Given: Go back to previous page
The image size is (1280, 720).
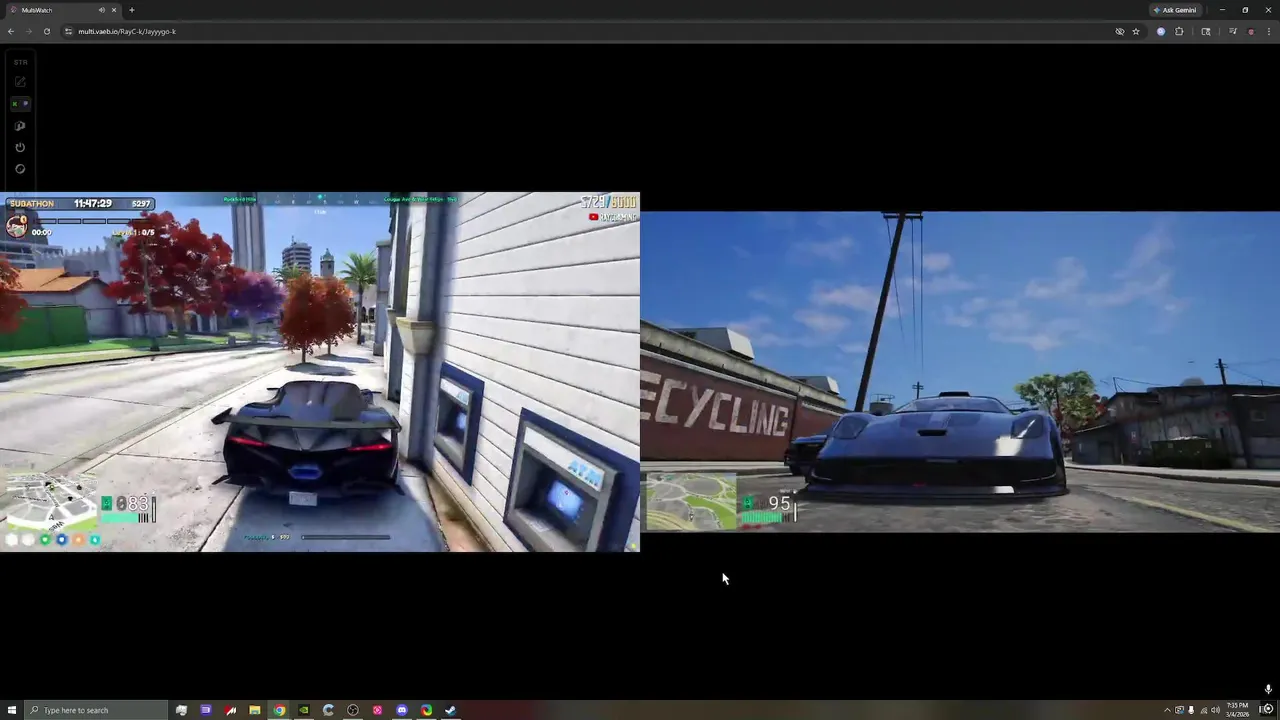Looking at the screenshot, I should coord(11,31).
